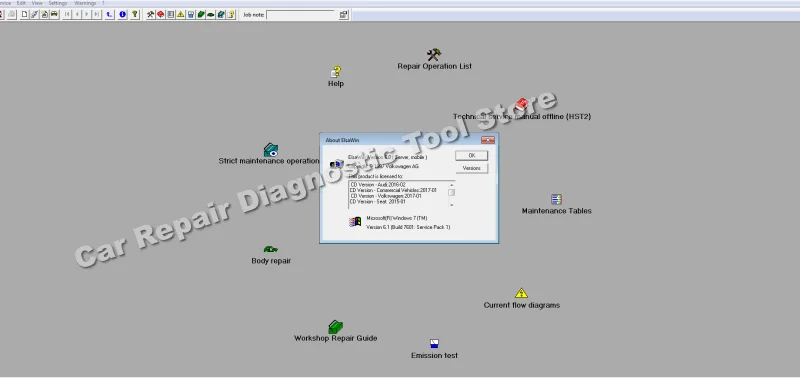Click the new document toolbar icon

(24, 14)
